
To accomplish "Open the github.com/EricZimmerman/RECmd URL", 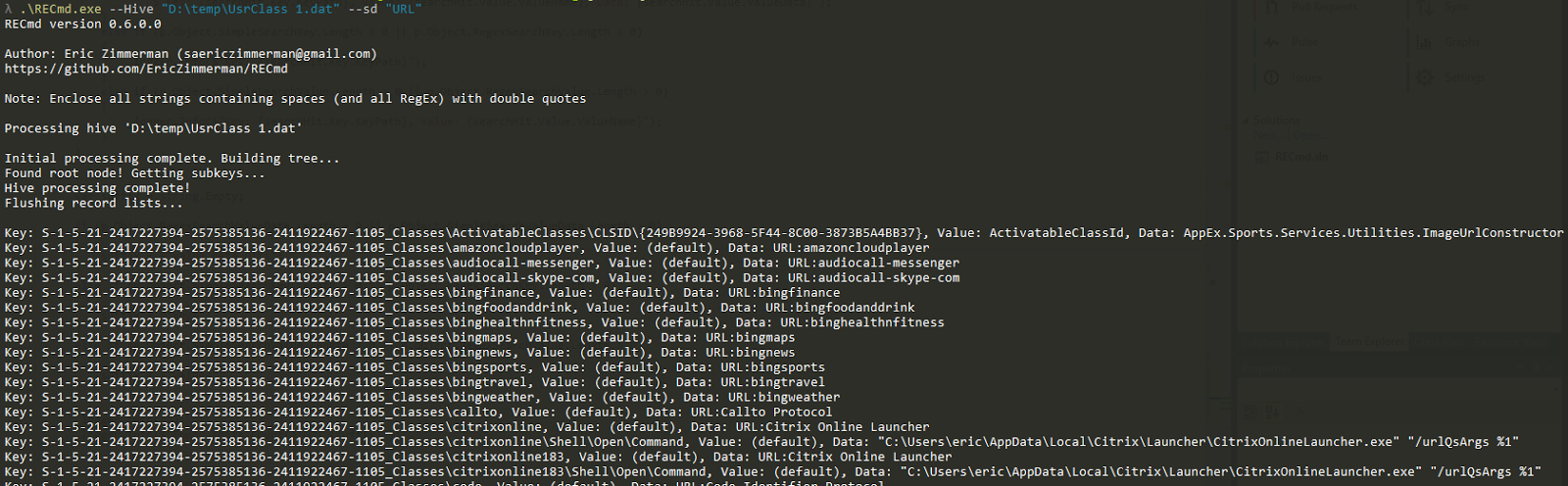I will pos(146,69).
